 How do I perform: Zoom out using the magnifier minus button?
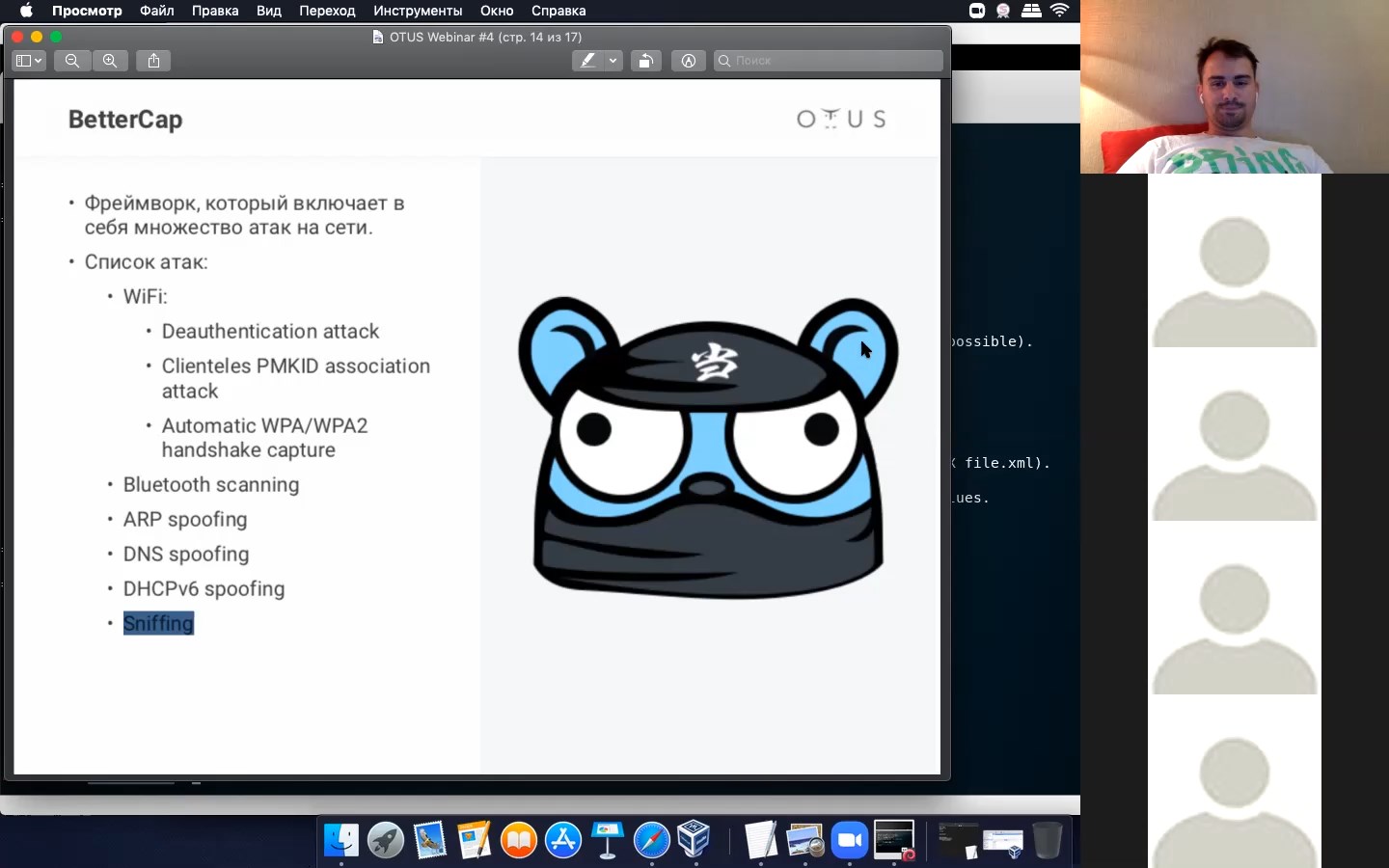tap(72, 61)
